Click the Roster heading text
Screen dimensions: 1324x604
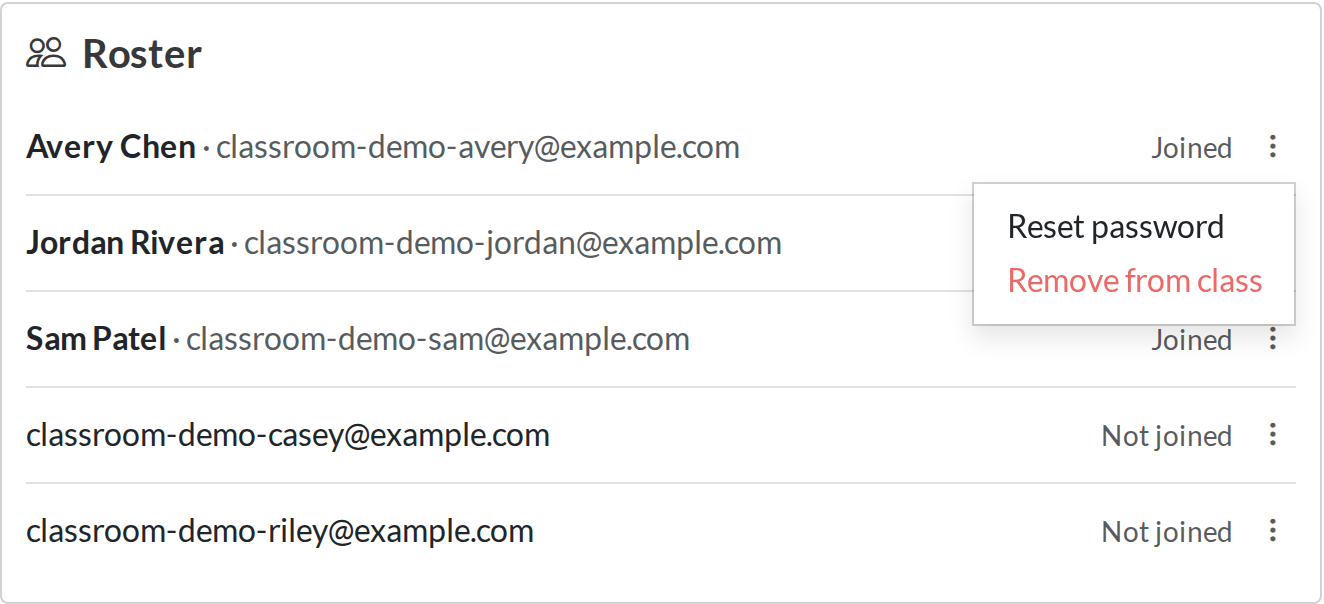pos(142,54)
